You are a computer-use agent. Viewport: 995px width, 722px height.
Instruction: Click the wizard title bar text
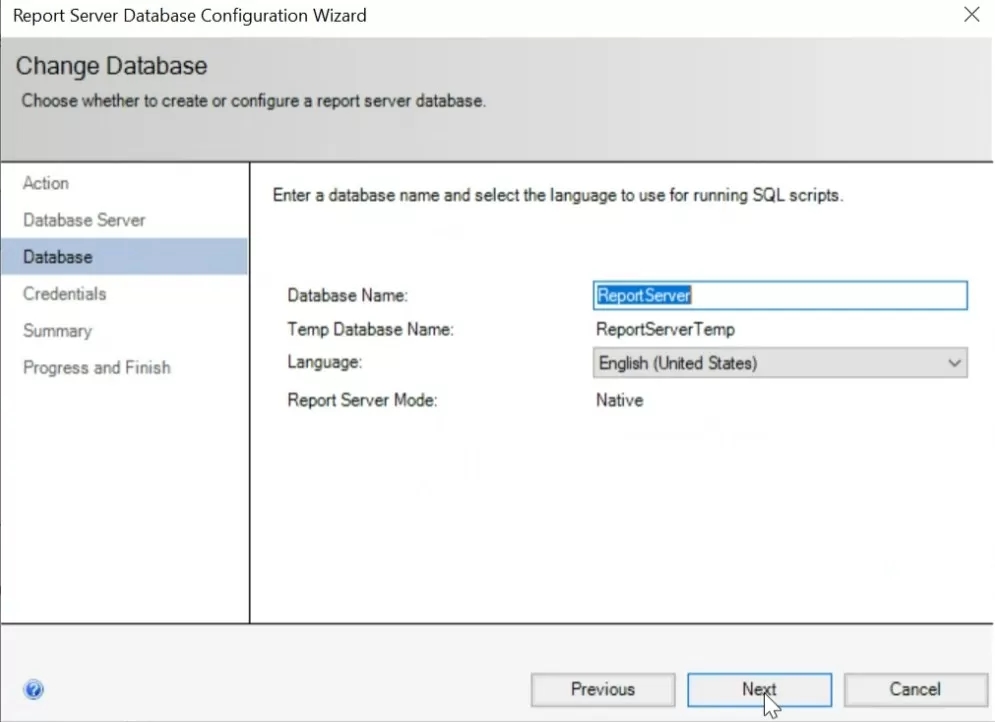point(188,15)
